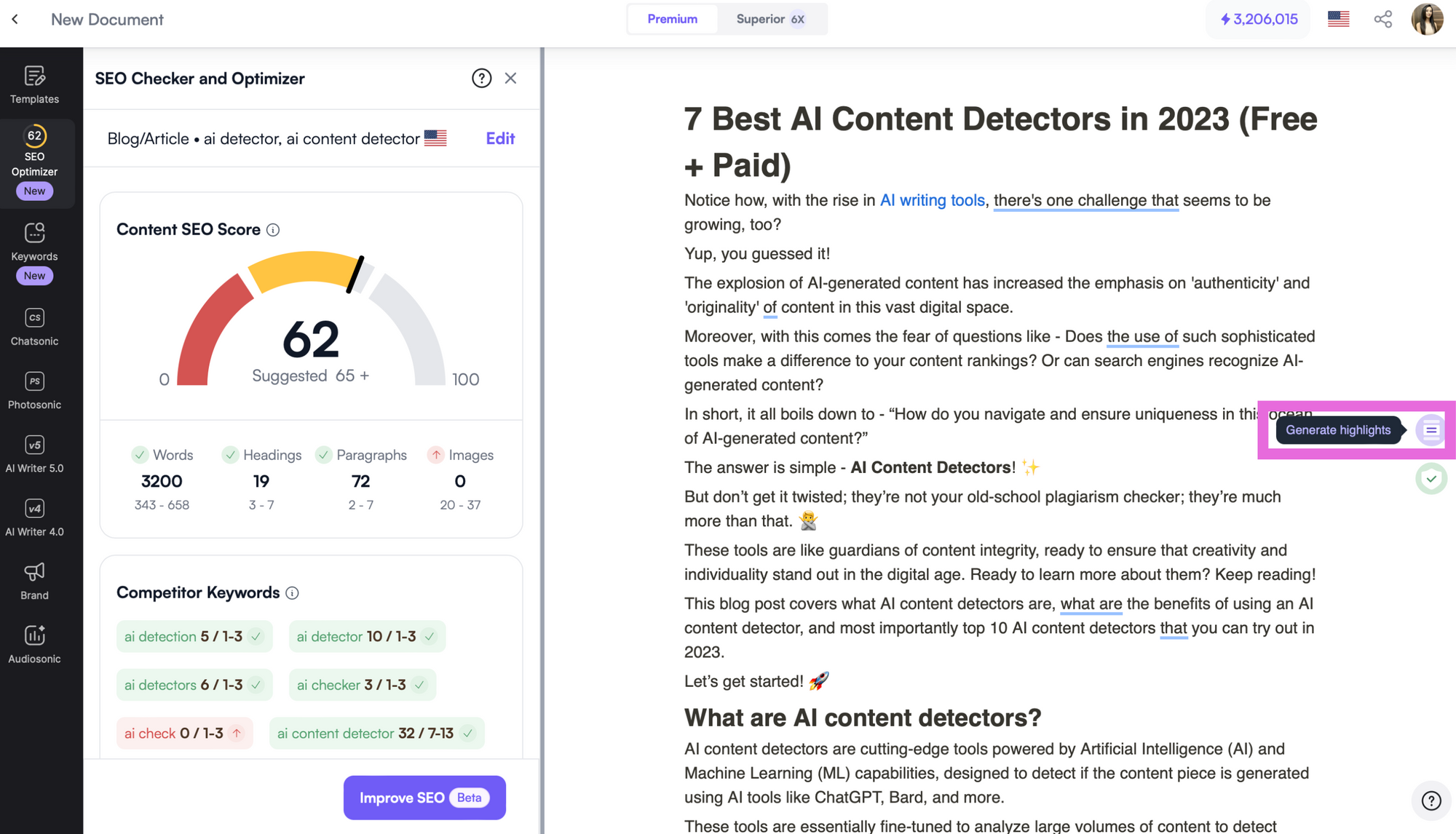The height and width of the screenshot is (834, 1456).
Task: Open Audiosonic tool
Action: [x=34, y=644]
